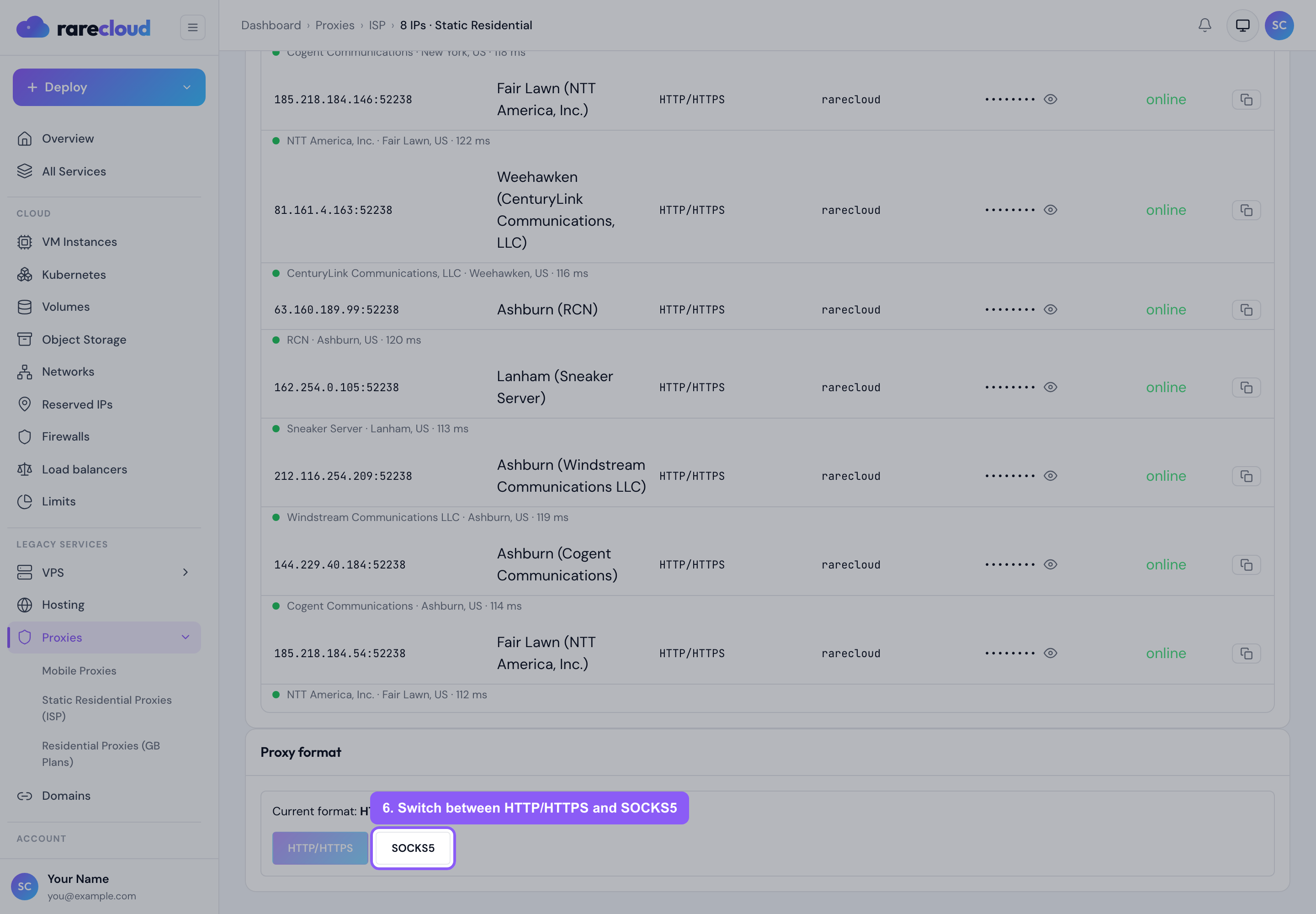Screen dimensions: 1316x914
Task: Go to ISP breadcrumb
Action: [377, 25]
